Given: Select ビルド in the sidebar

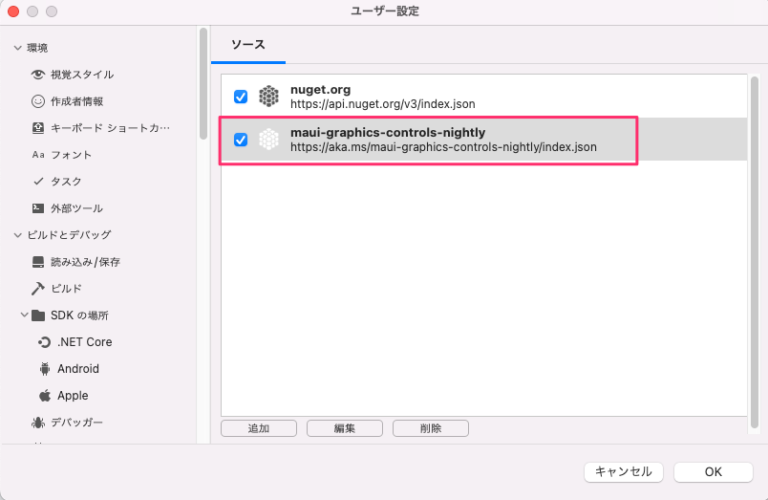Looking at the screenshot, I should pos(66,288).
